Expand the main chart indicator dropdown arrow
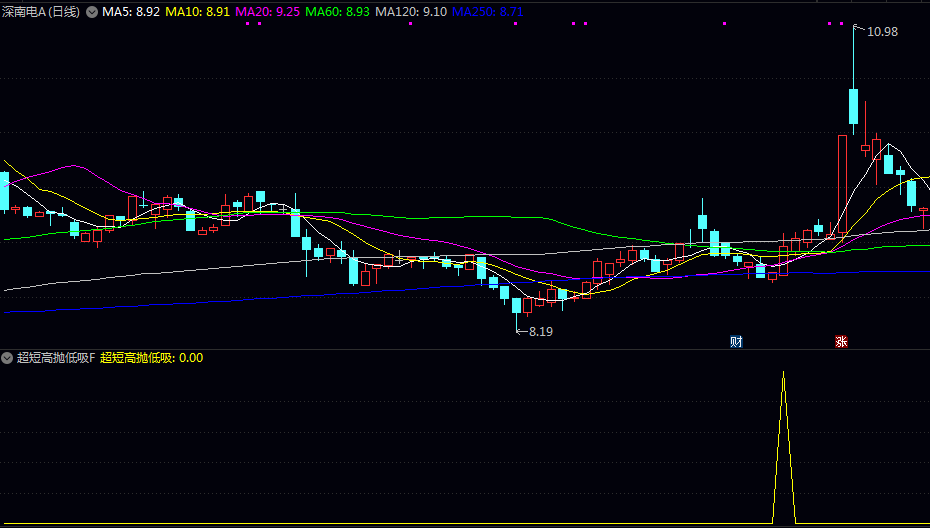 (x=92, y=12)
